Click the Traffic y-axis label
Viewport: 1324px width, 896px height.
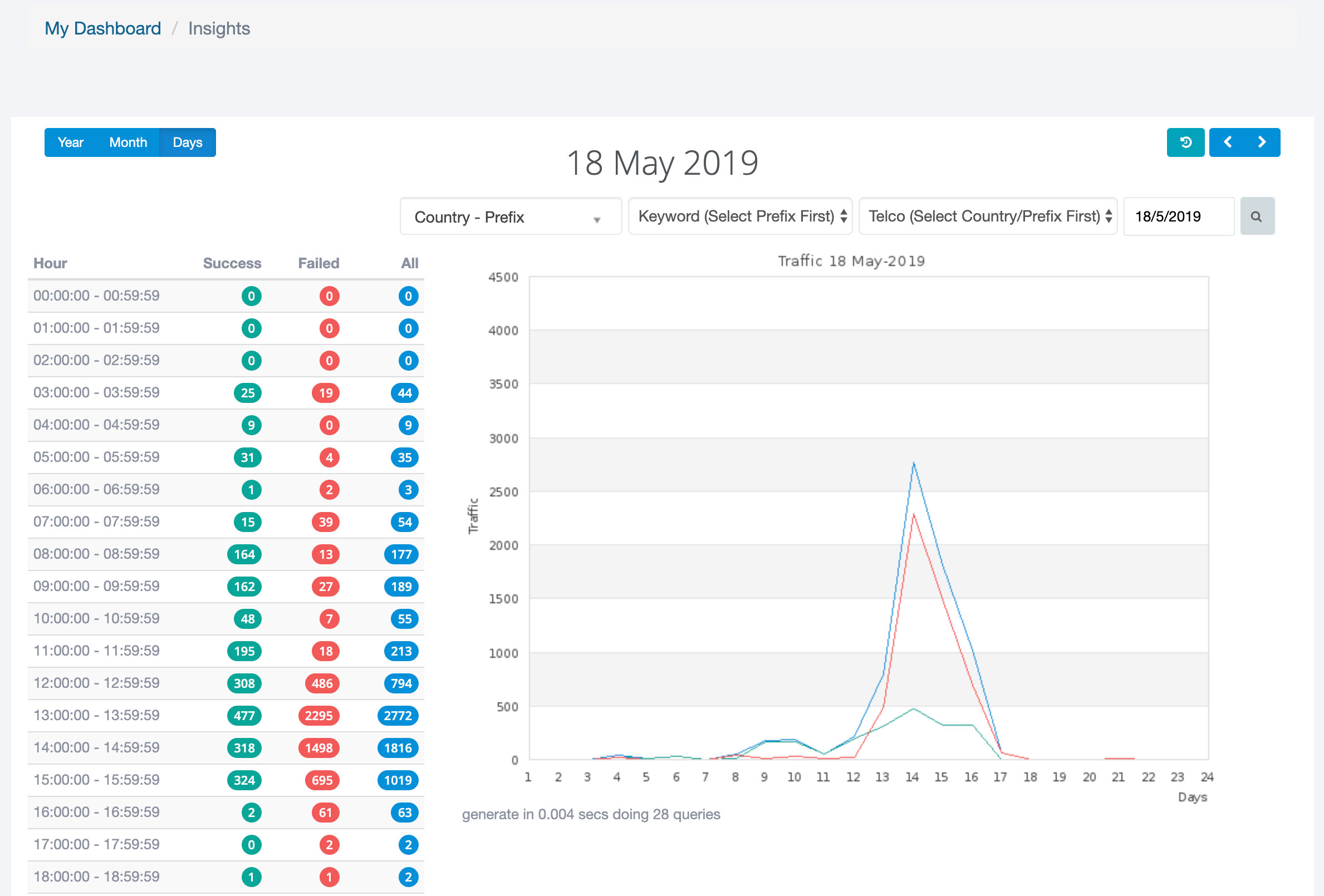[x=473, y=516]
